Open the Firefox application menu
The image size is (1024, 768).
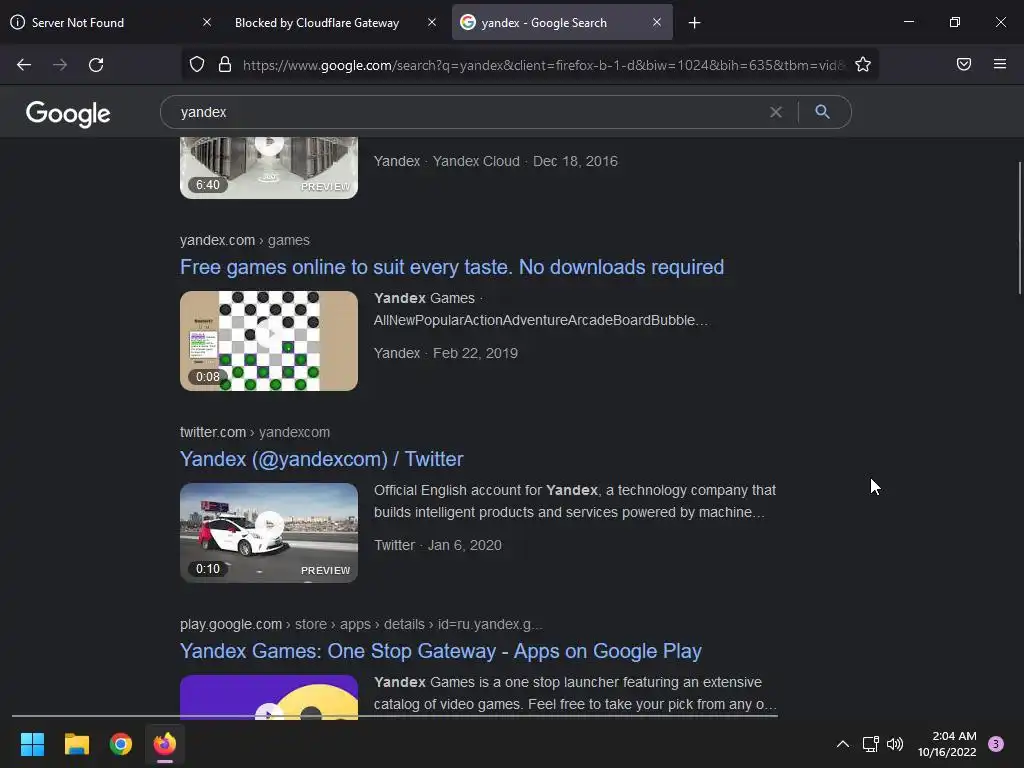click(999, 64)
